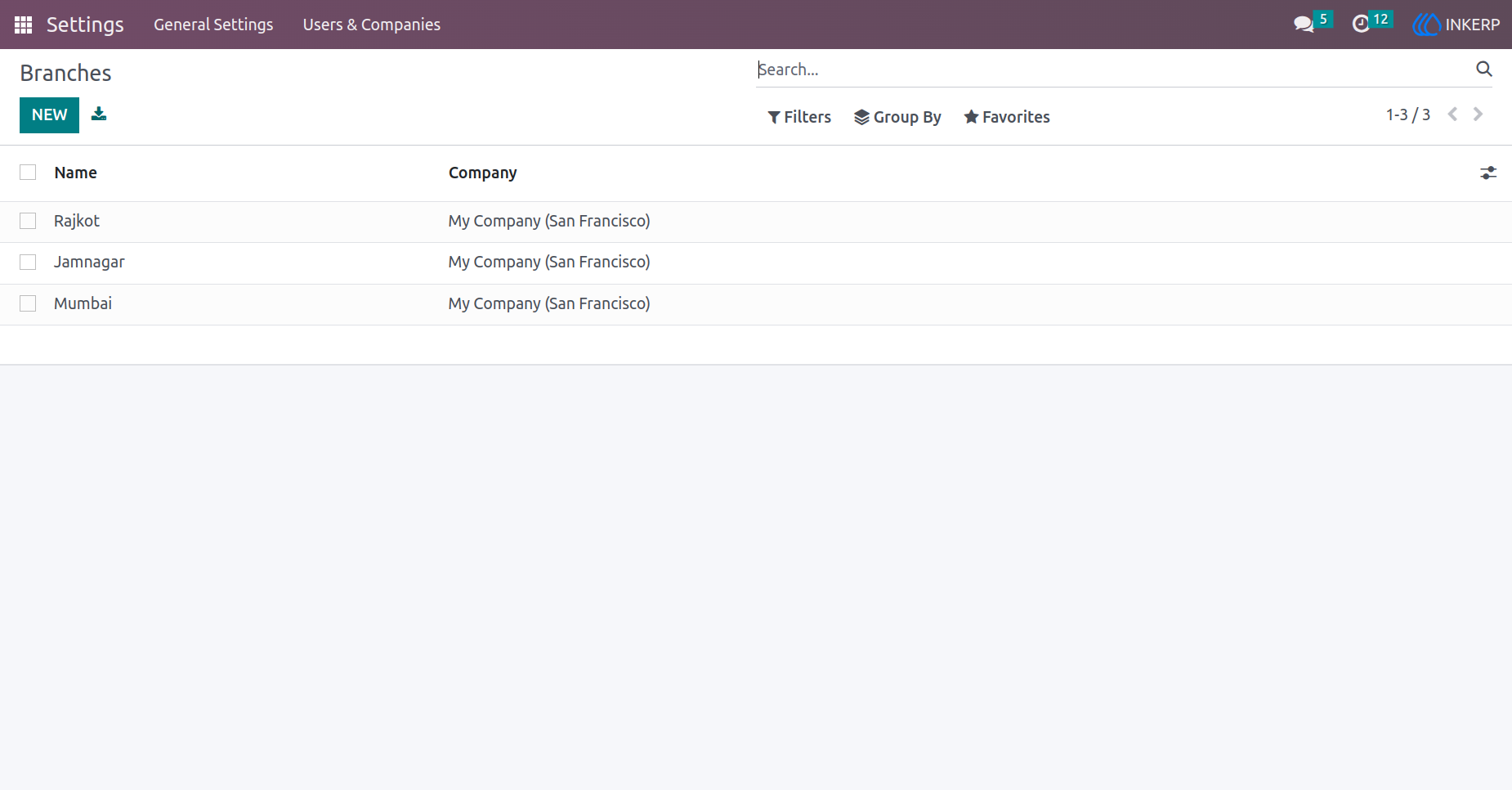The height and width of the screenshot is (790, 1512).
Task: Sort by the Name column header
Action: tap(76, 173)
